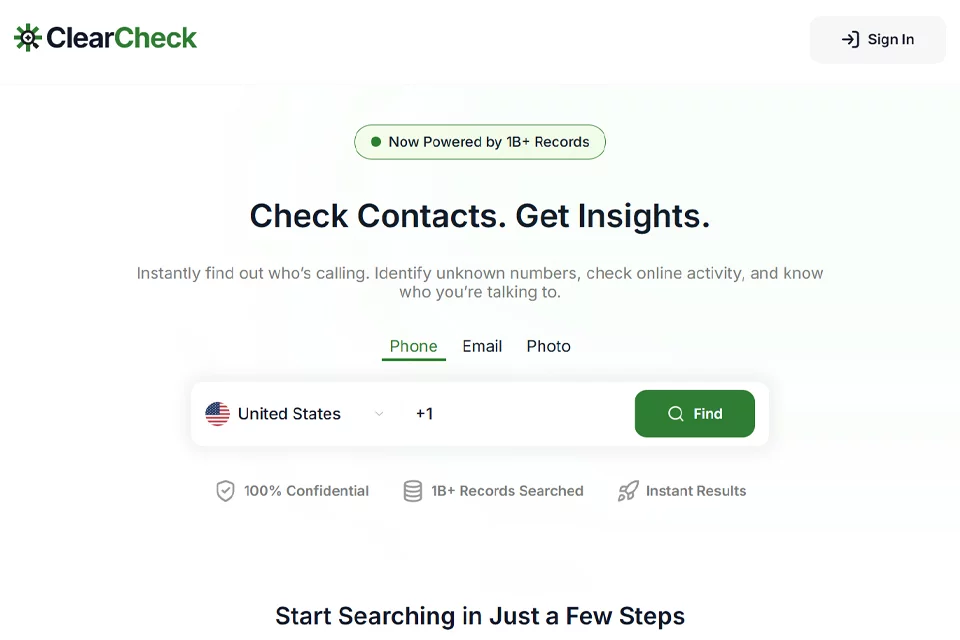
Task: Click the Instant Results label
Action: coord(696,491)
